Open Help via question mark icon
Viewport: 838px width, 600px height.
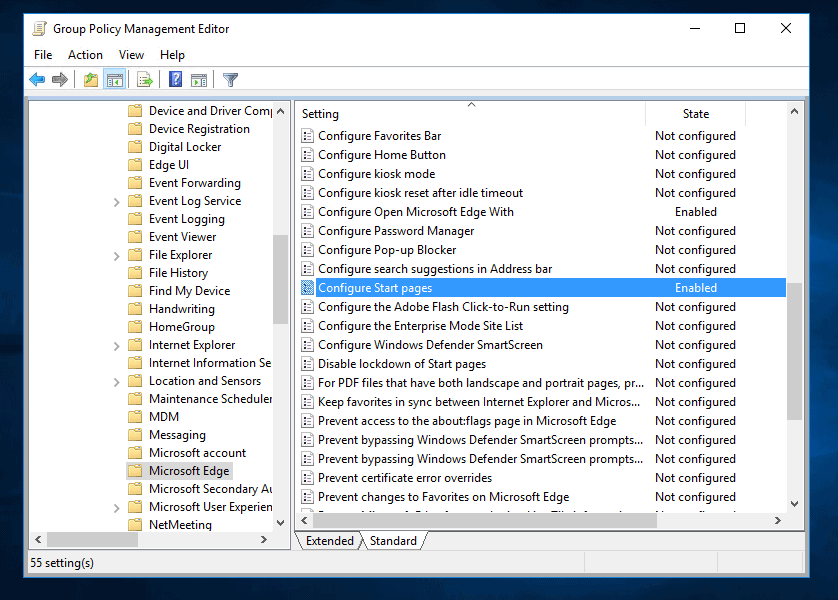pyautogui.click(x=175, y=80)
